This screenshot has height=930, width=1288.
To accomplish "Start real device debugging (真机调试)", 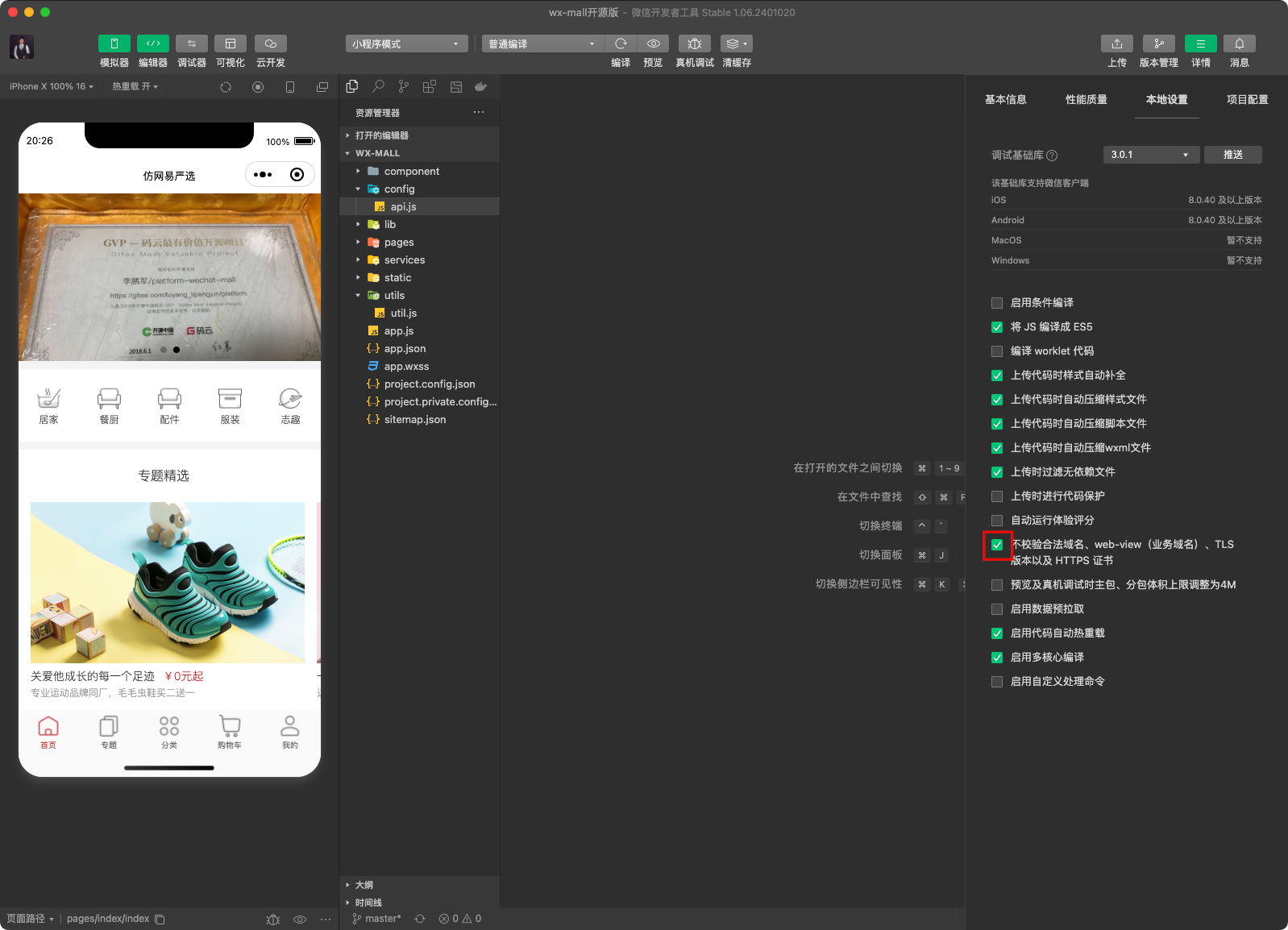I will (x=695, y=44).
